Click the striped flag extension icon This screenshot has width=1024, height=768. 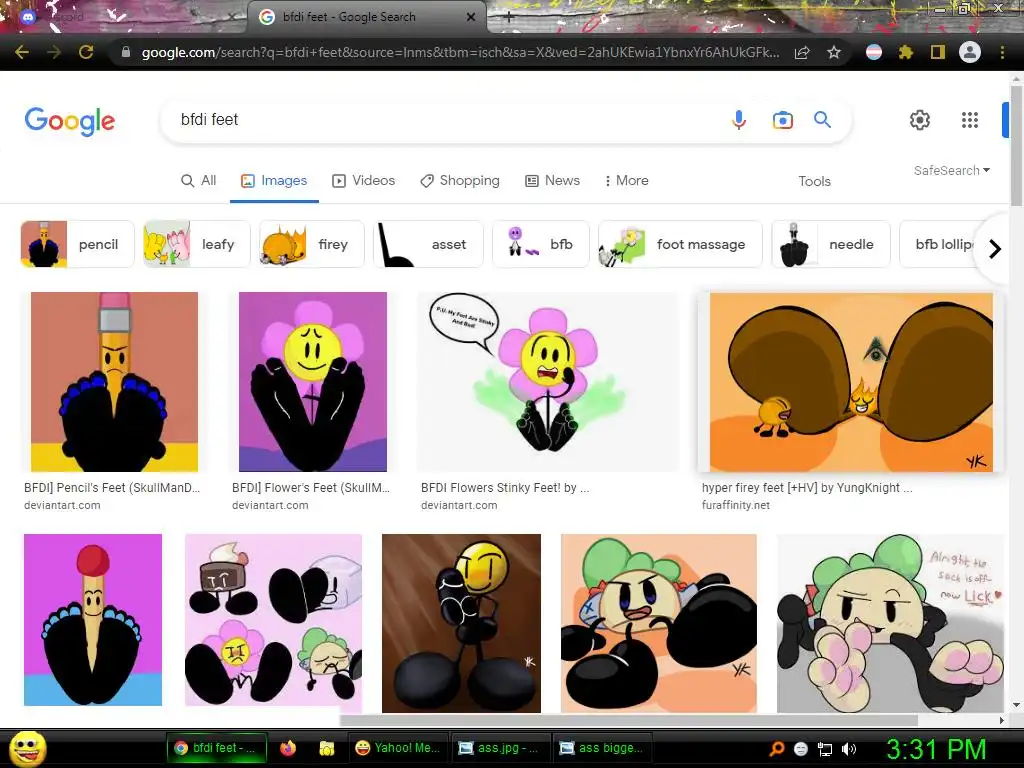point(874,52)
